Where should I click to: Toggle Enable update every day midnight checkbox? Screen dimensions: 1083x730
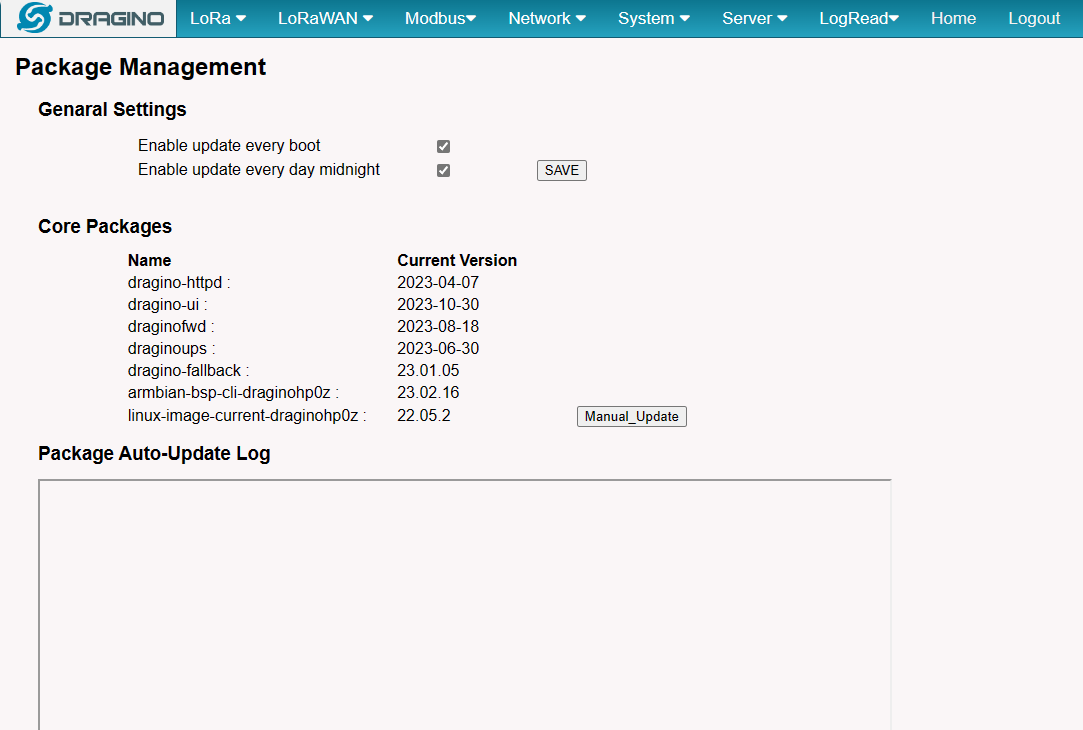coord(443,171)
